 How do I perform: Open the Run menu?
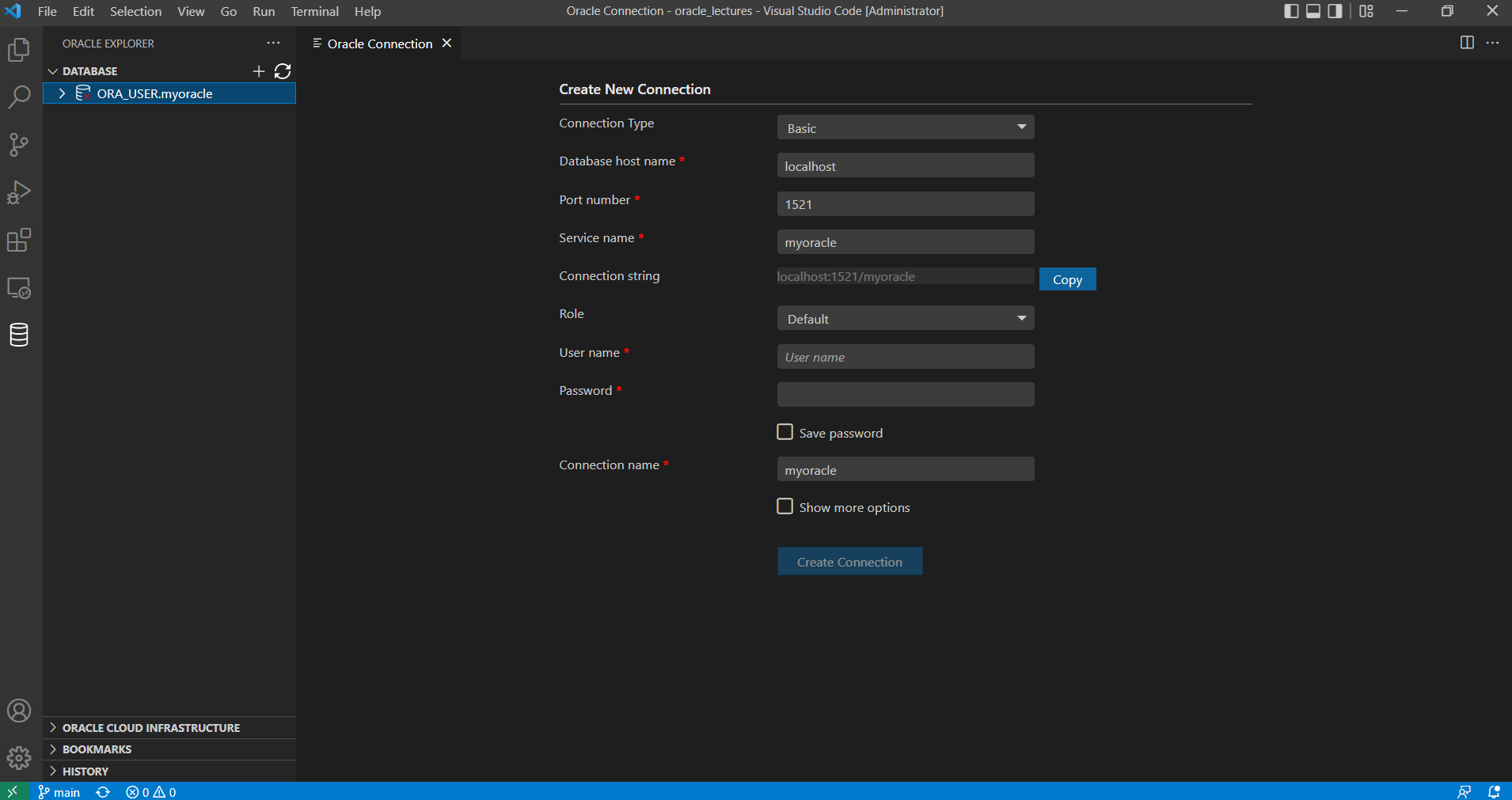pyautogui.click(x=264, y=11)
